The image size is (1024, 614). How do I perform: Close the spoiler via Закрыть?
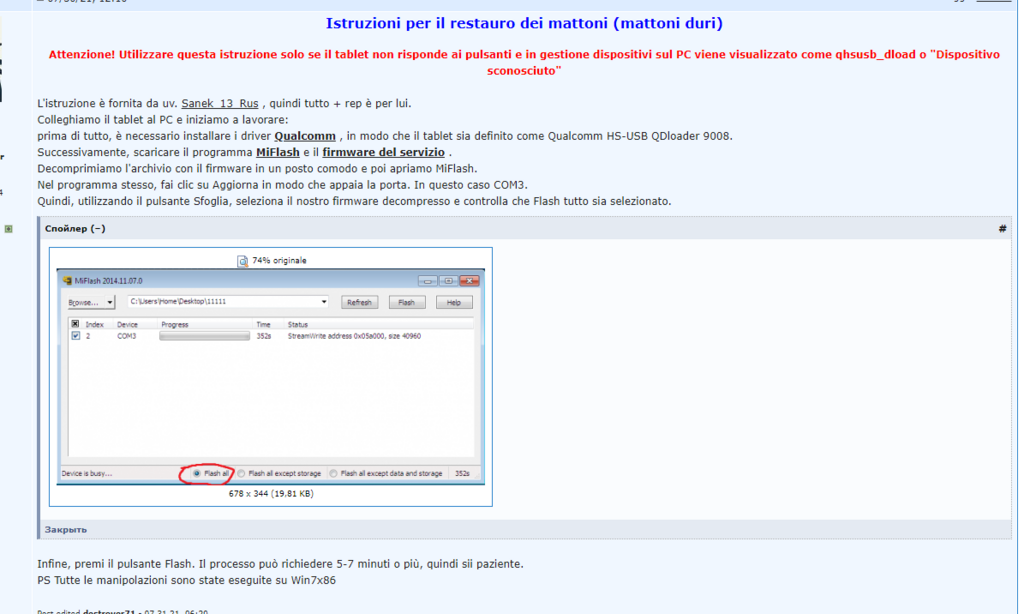pyautogui.click(x=65, y=530)
